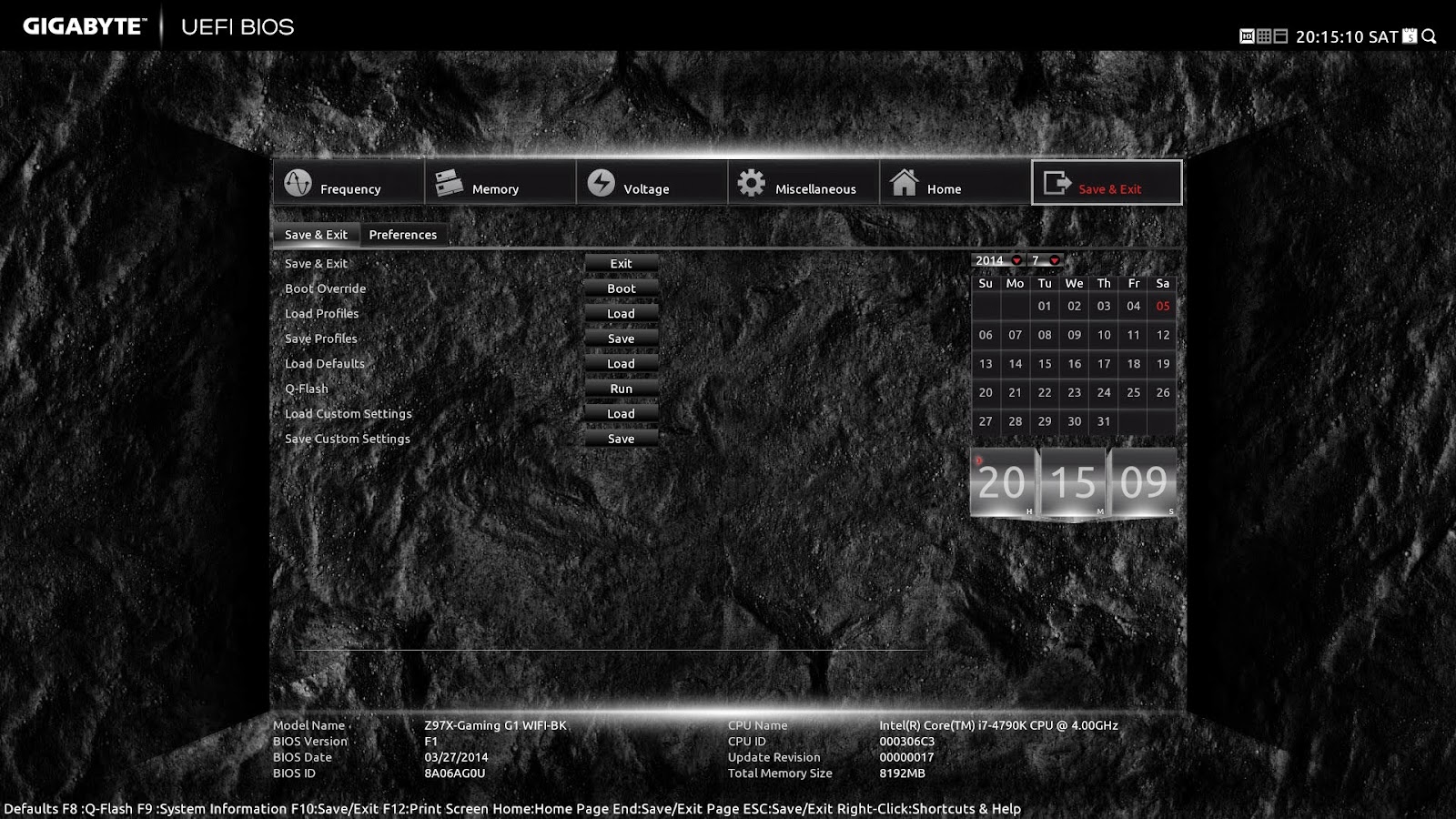Screen dimensions: 1456x819
Task: Click the Load Defaults label
Action: click(325, 363)
